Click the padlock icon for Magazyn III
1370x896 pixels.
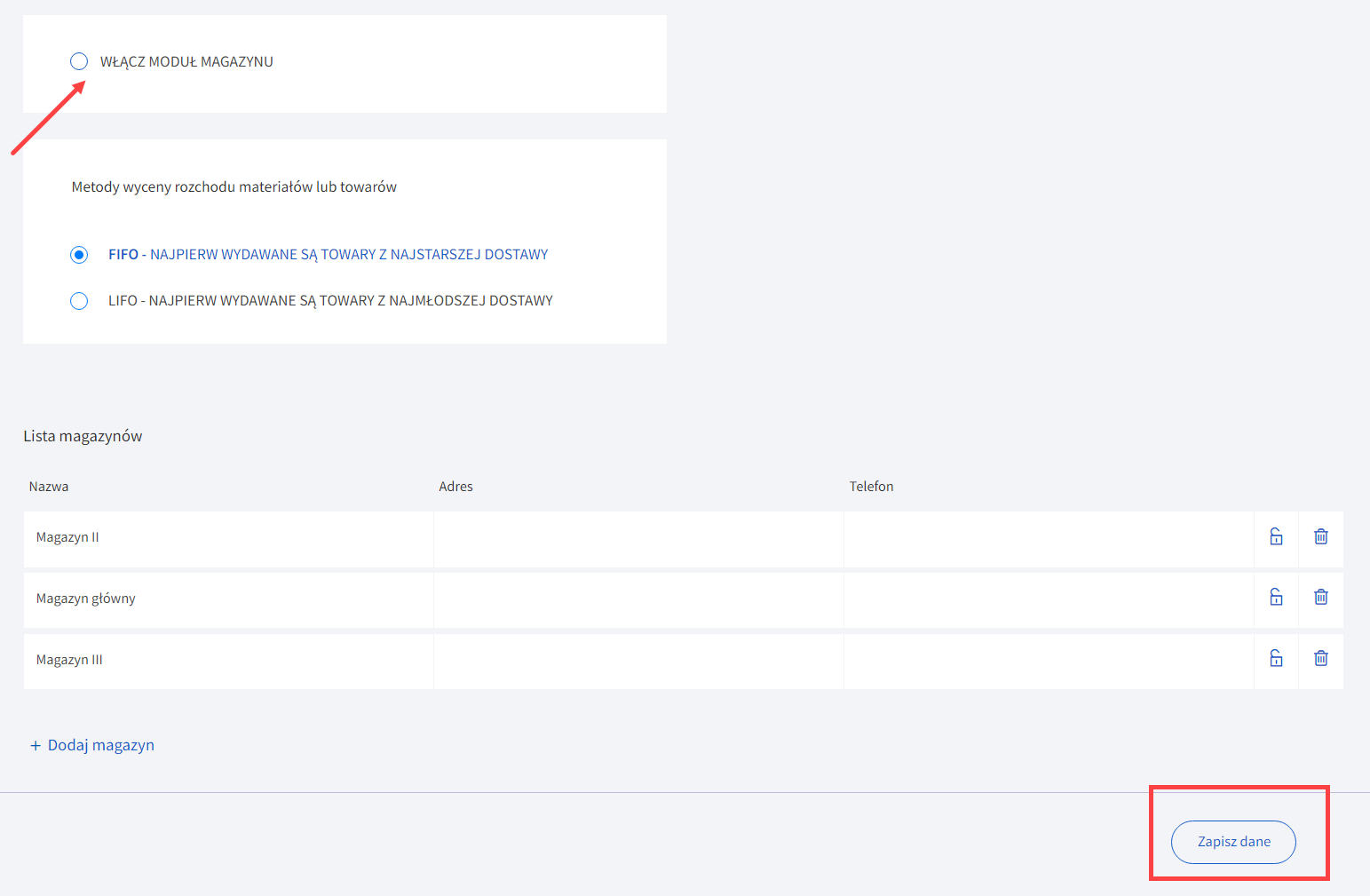(1276, 658)
